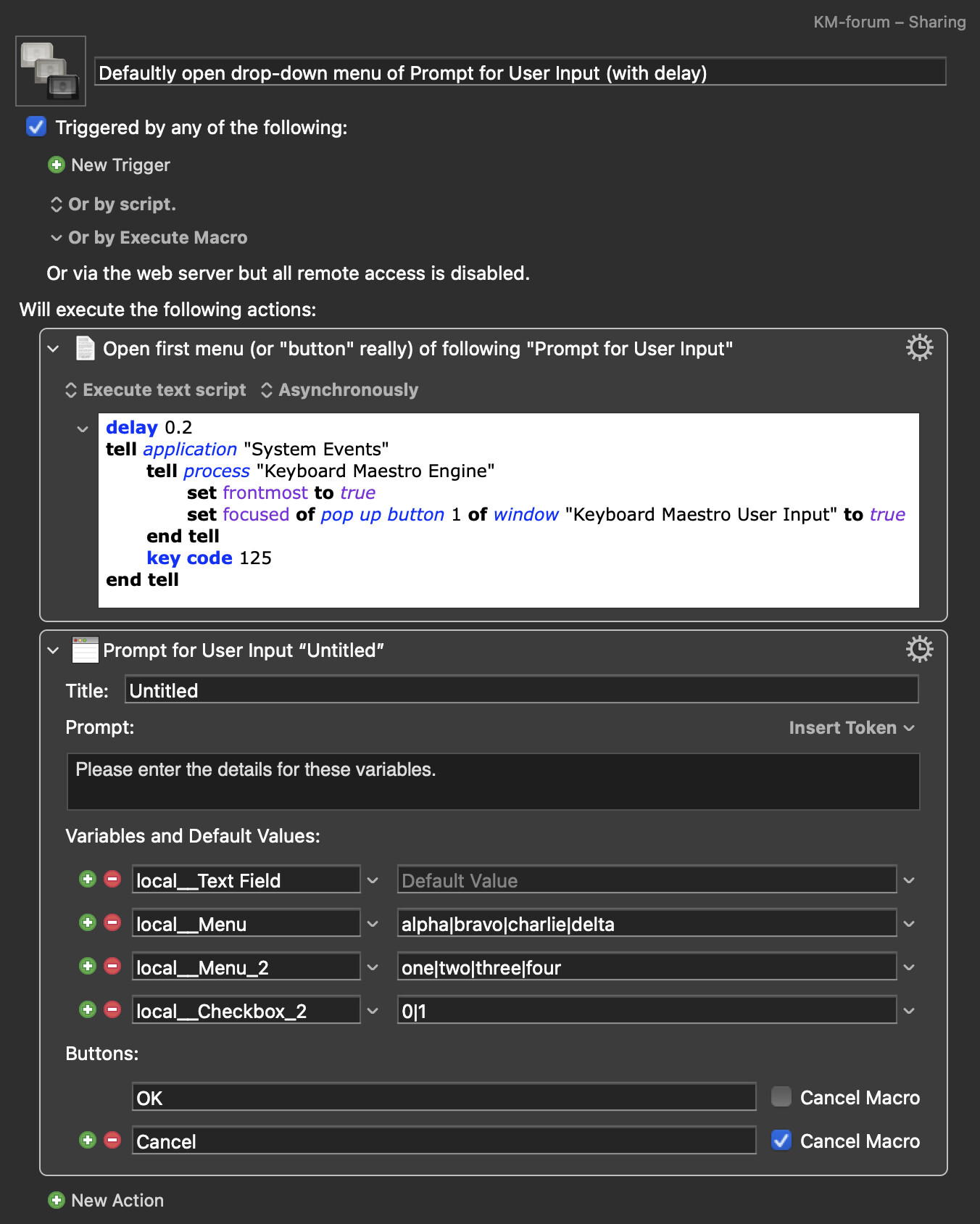The width and height of the screenshot is (980, 1224).
Task: Remove the local__Checkbox_2 variable row
Action: point(112,1010)
